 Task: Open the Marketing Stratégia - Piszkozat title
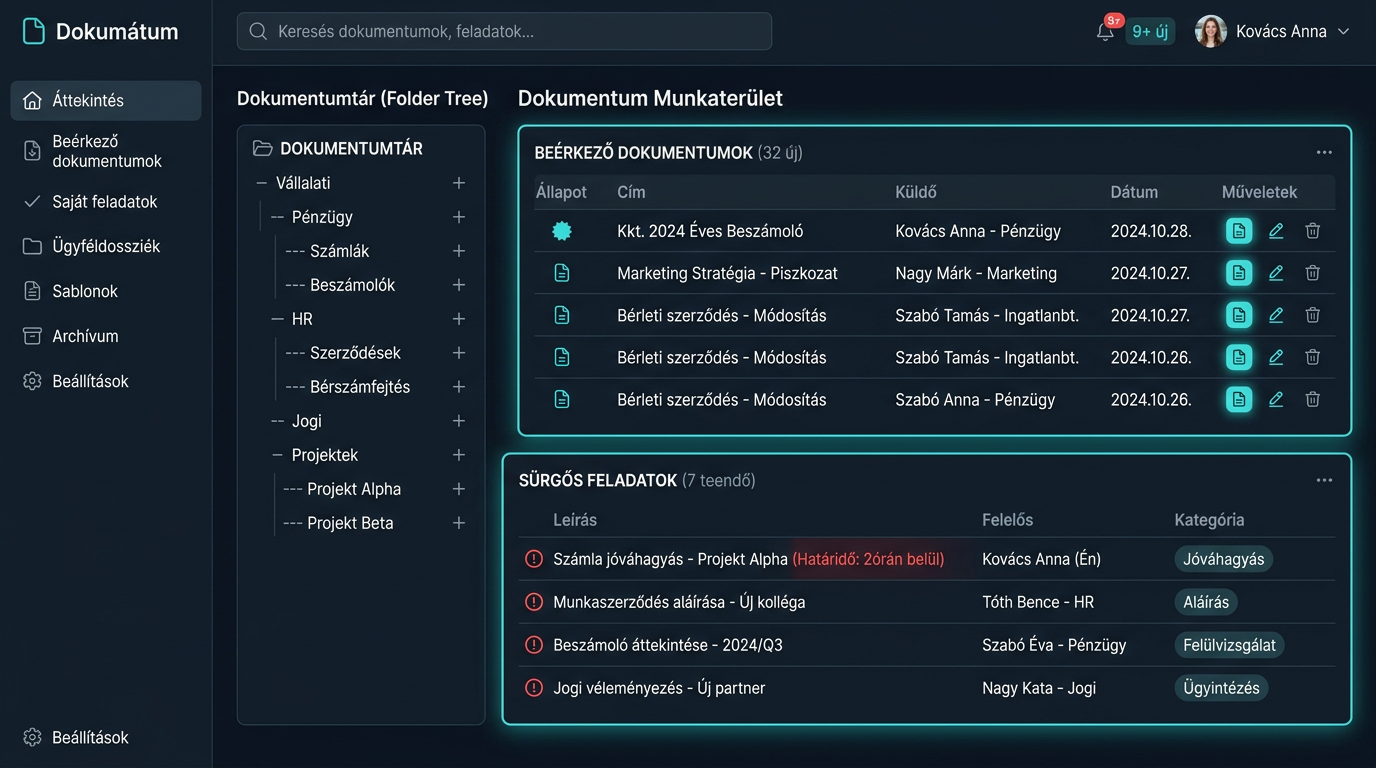(x=727, y=273)
